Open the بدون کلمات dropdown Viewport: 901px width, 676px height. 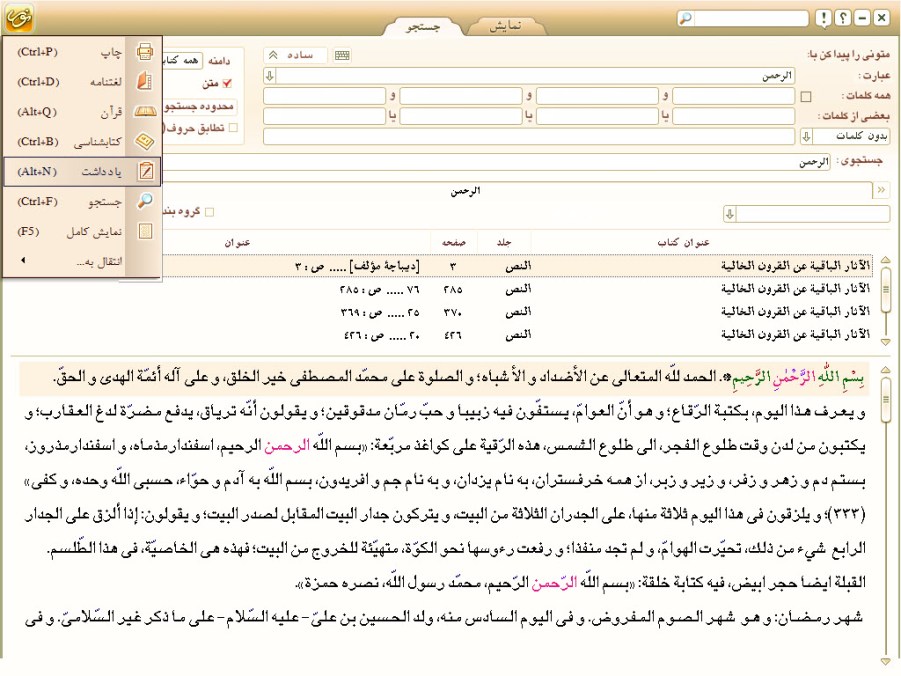806,136
